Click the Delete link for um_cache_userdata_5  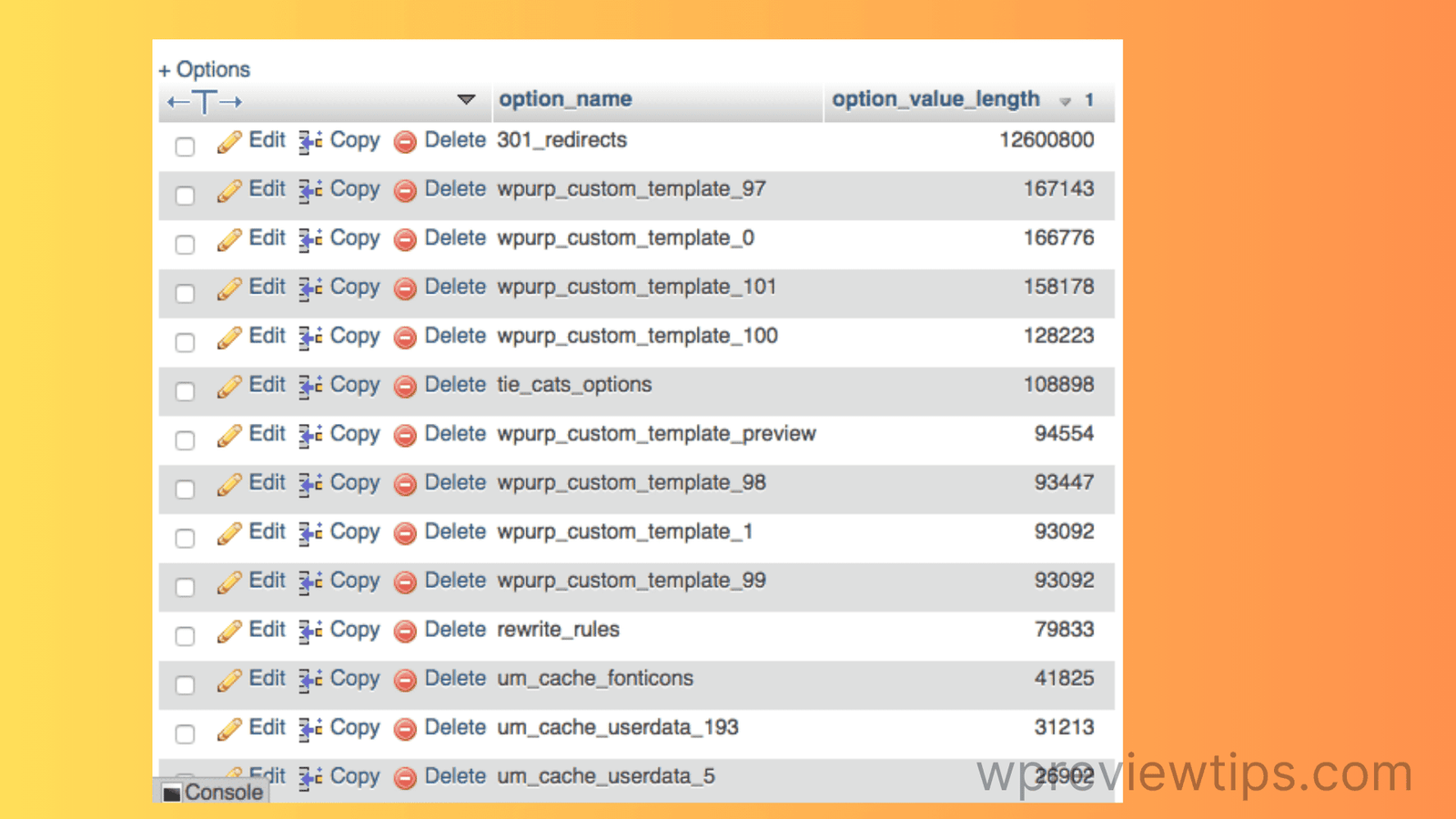coord(455,777)
